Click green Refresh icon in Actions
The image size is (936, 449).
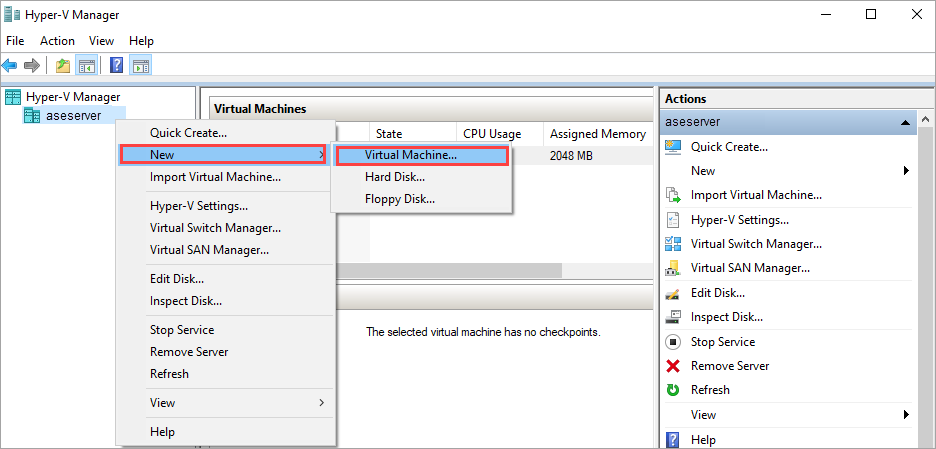[x=673, y=390]
